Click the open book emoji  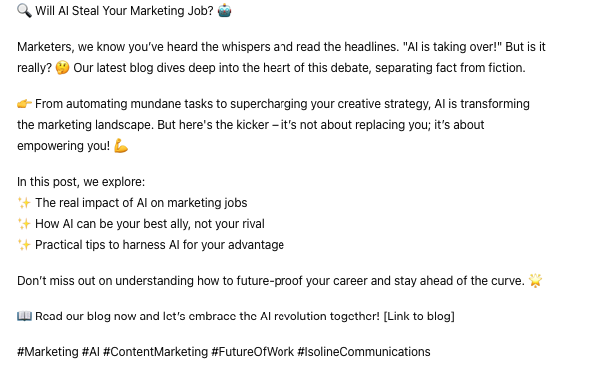pyautogui.click(x=24, y=316)
